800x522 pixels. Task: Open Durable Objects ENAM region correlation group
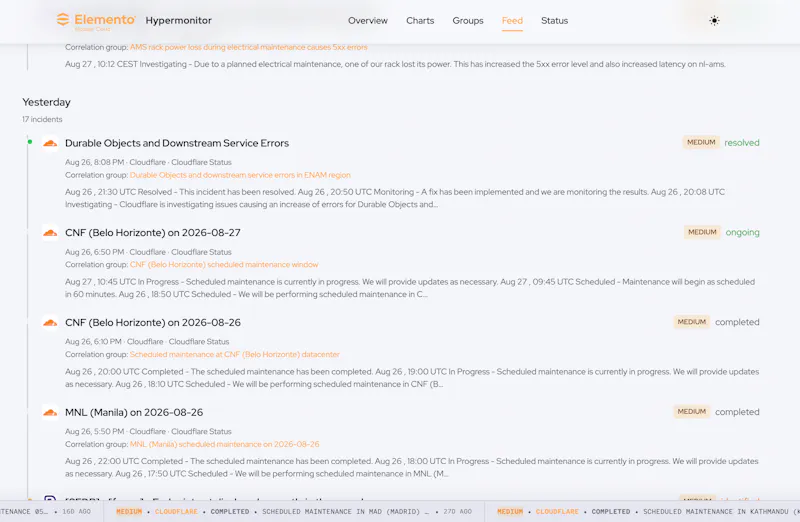[x=240, y=175]
